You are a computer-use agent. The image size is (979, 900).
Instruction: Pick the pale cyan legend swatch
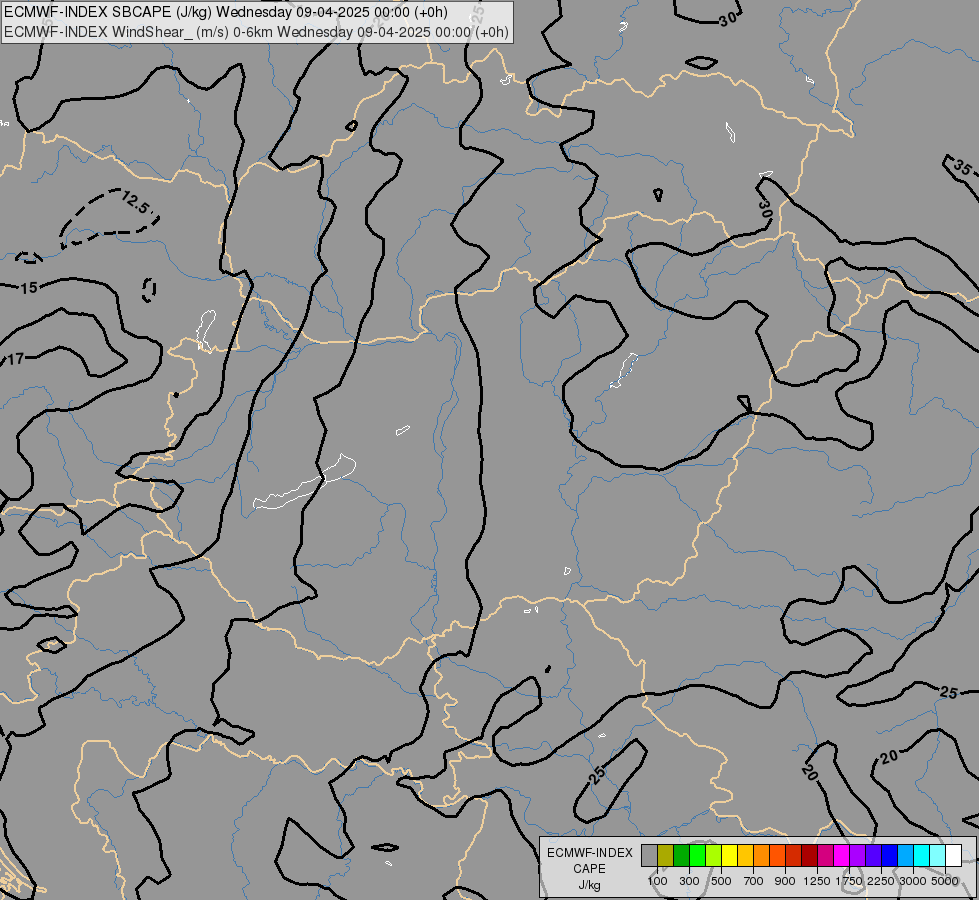(938, 855)
